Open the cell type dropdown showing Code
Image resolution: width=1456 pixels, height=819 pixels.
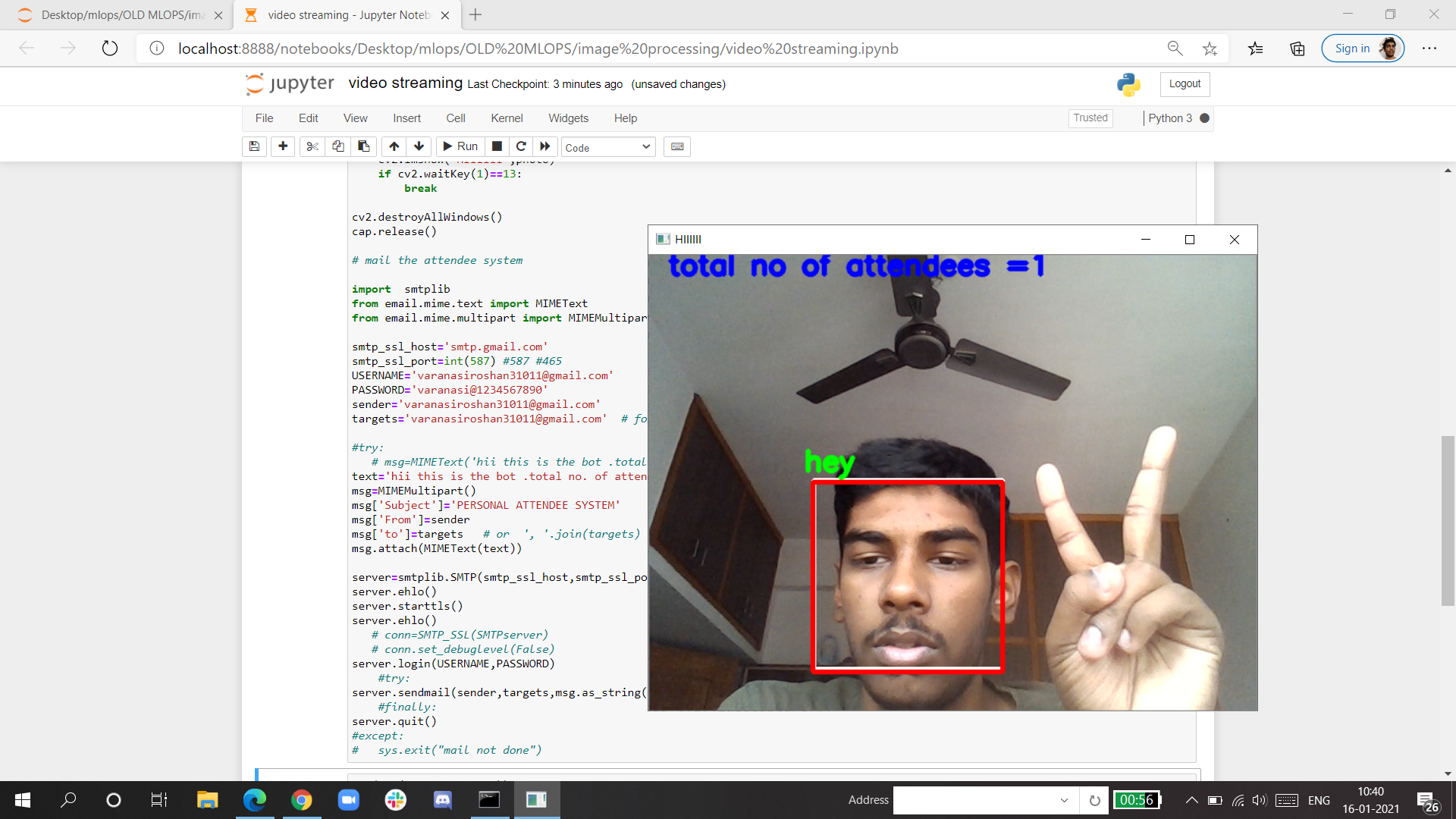pos(607,146)
